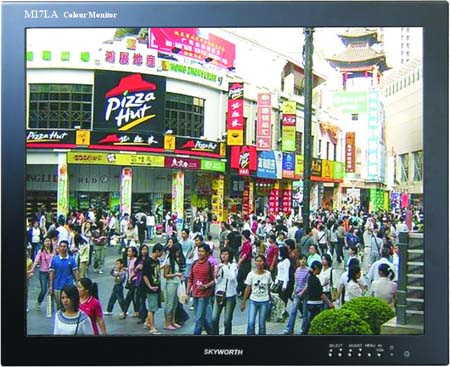
Task: Click the M17LA Colour Monitor label
Action: (x=70, y=14)
